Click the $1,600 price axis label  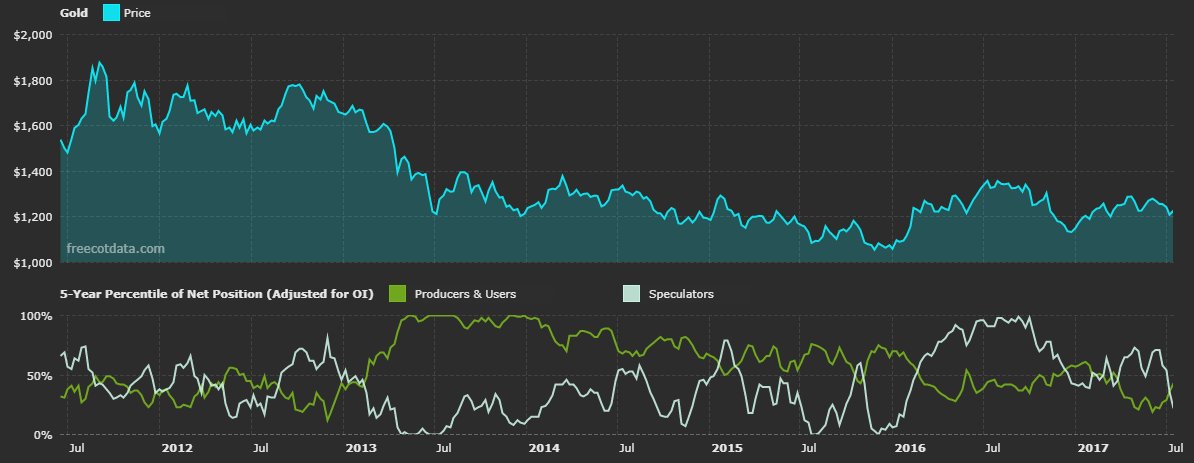point(33,126)
